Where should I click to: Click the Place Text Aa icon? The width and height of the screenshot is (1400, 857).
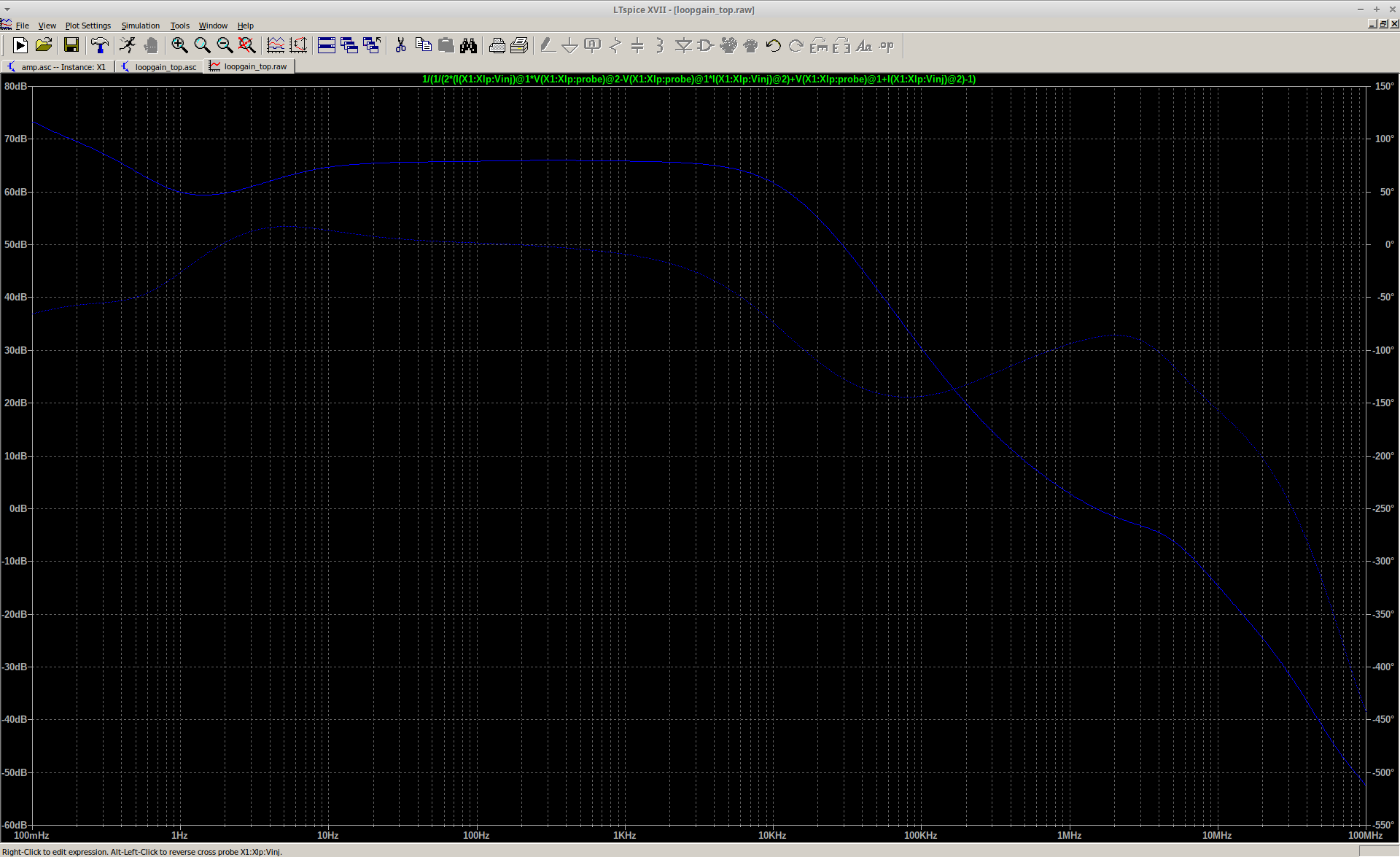[x=863, y=46]
